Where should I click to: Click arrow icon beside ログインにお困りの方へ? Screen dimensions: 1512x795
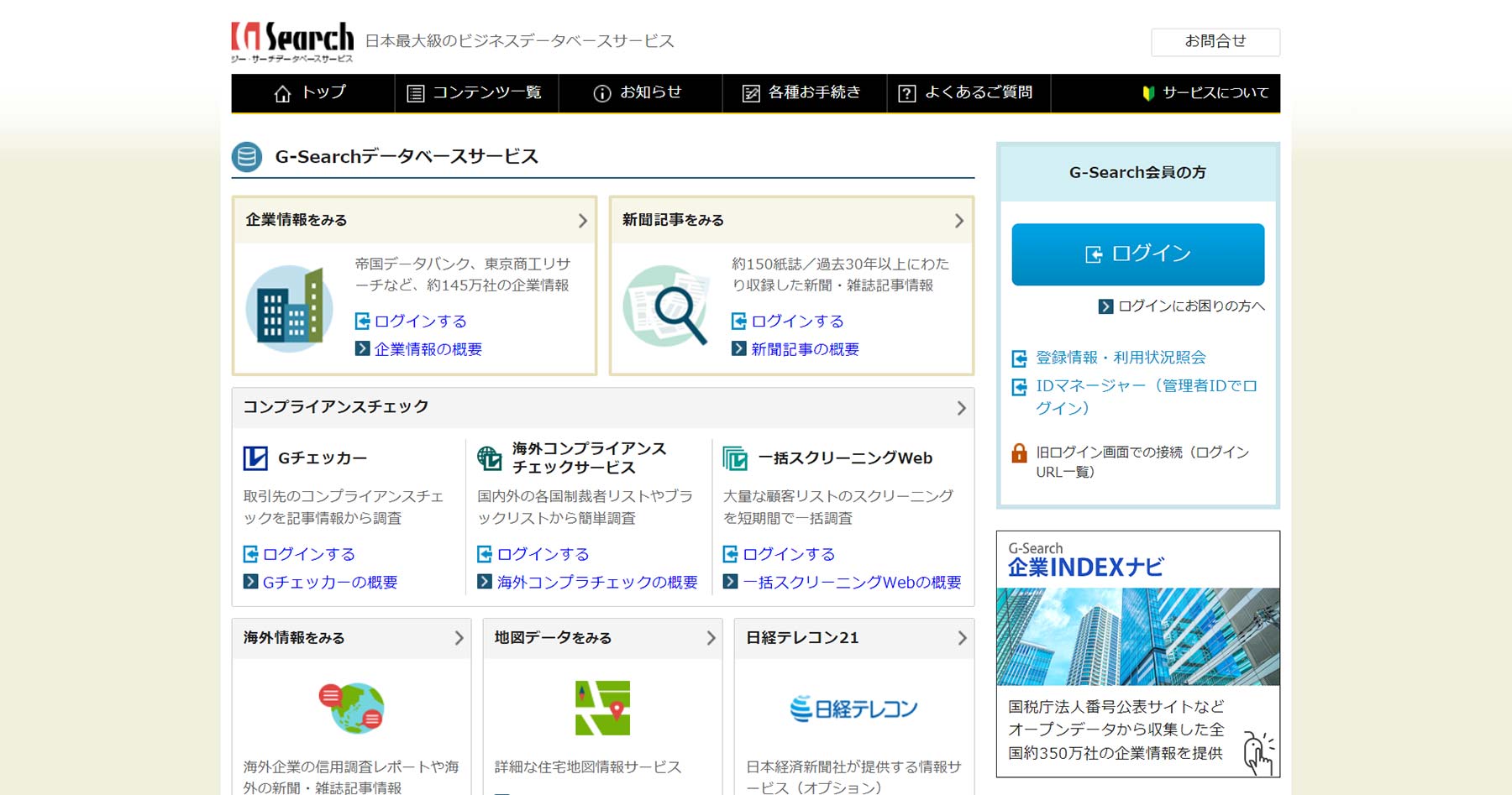1105,306
